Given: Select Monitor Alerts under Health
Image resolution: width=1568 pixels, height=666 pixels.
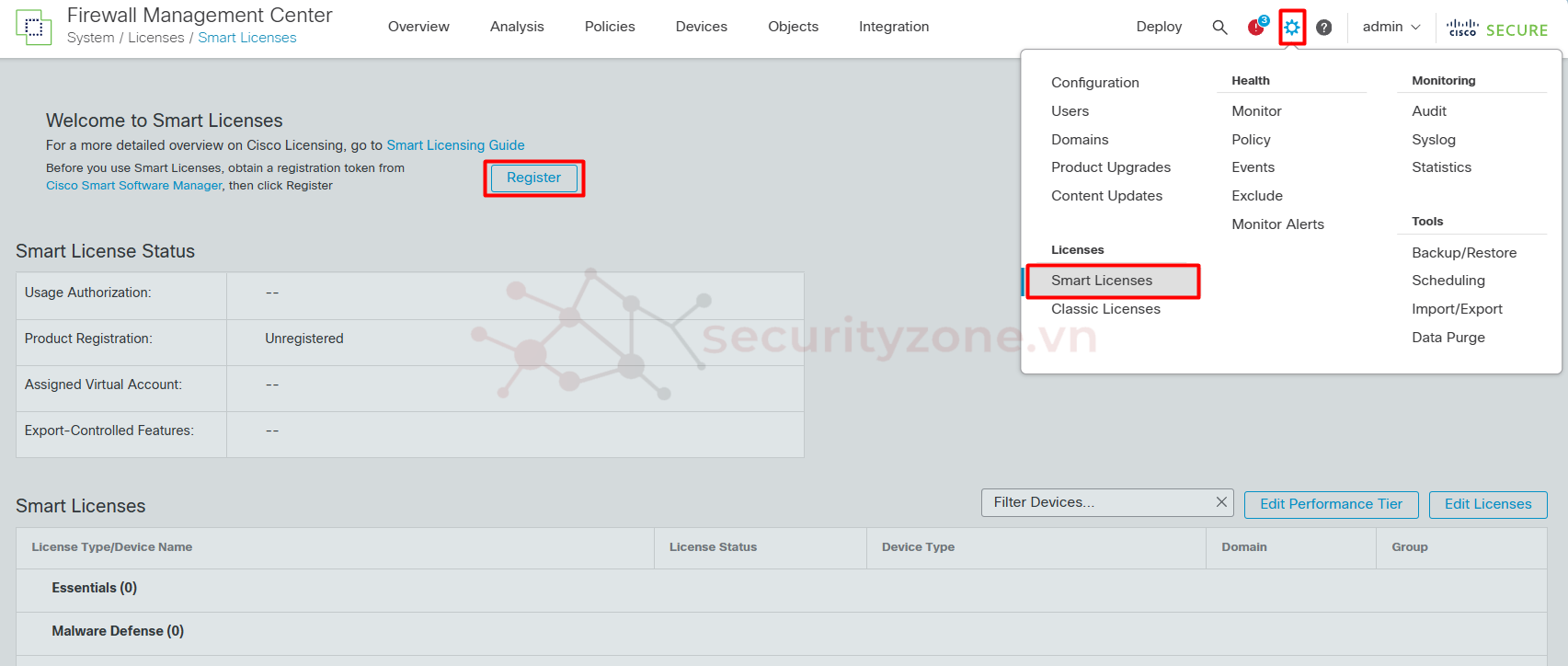Looking at the screenshot, I should pyautogui.click(x=1277, y=224).
